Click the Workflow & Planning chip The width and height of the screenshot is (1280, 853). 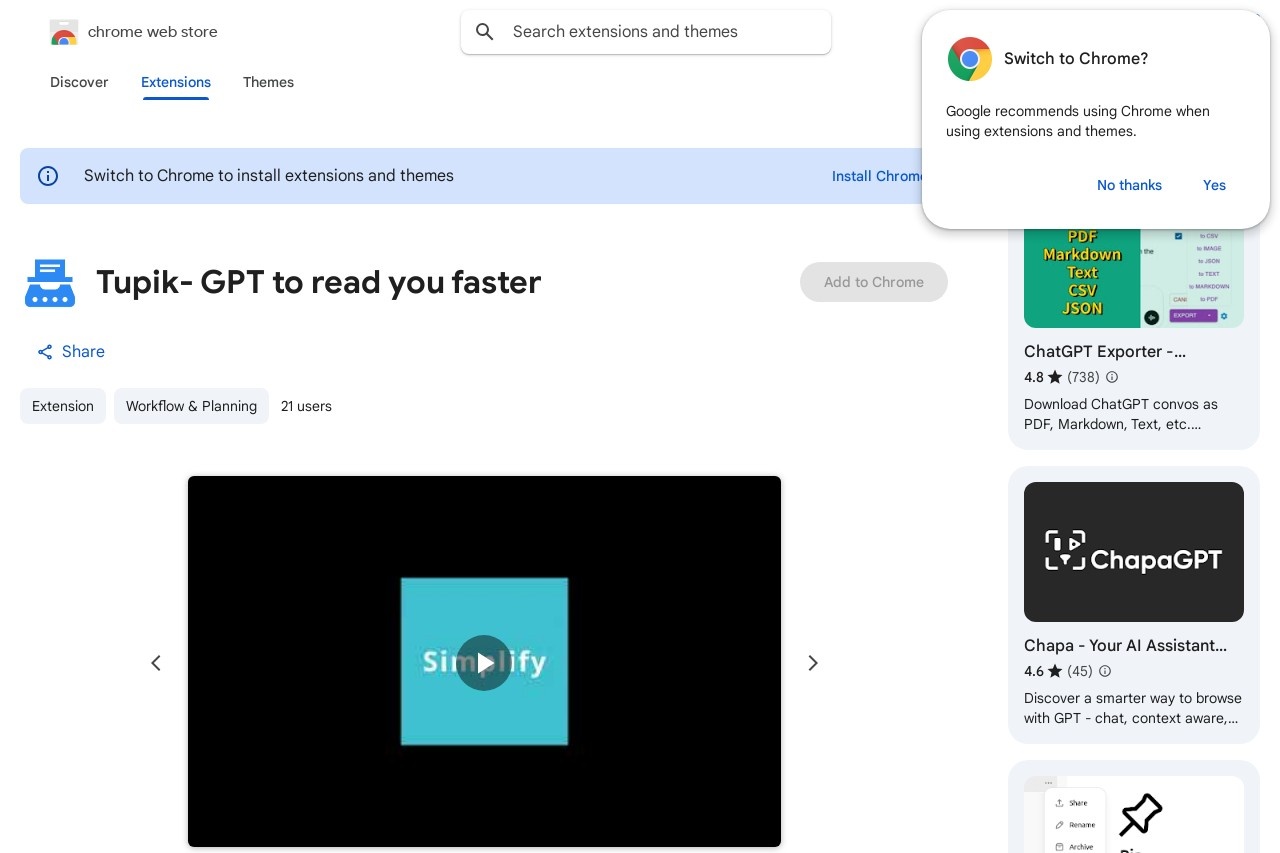pyautogui.click(x=191, y=406)
